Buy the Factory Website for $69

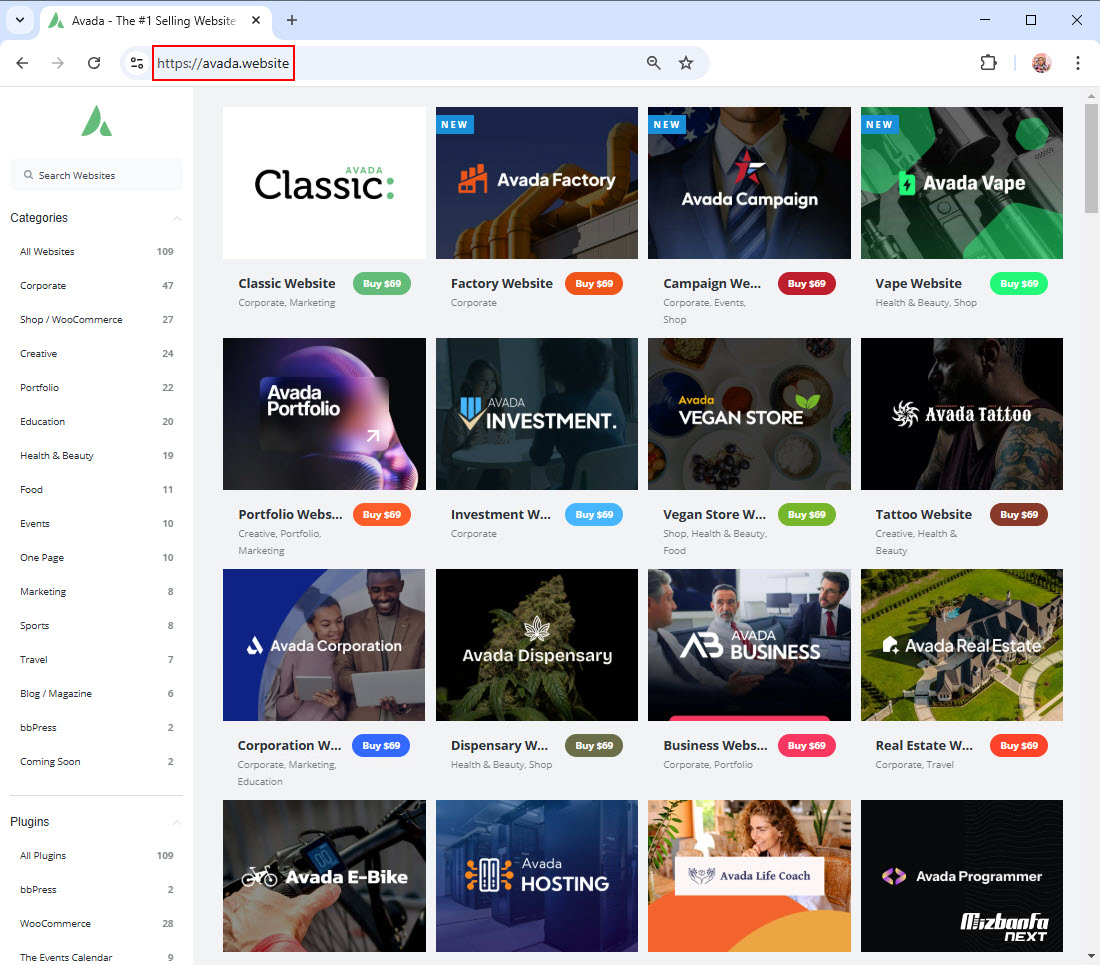(x=594, y=283)
